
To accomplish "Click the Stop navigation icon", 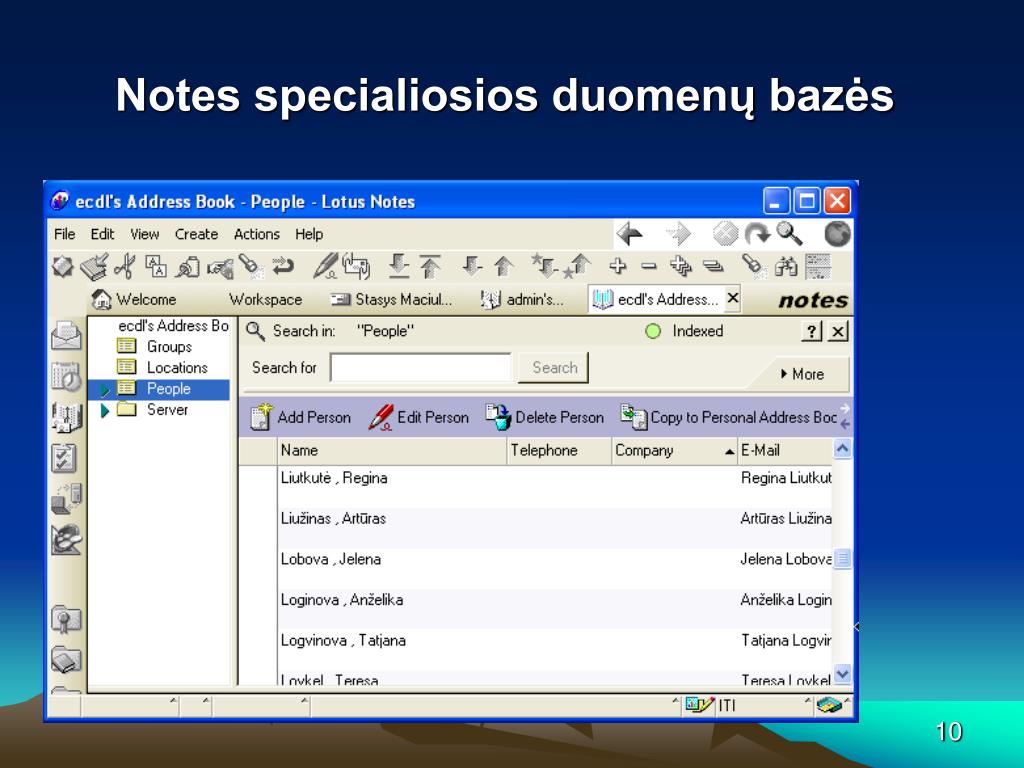I will pyautogui.click(x=725, y=233).
